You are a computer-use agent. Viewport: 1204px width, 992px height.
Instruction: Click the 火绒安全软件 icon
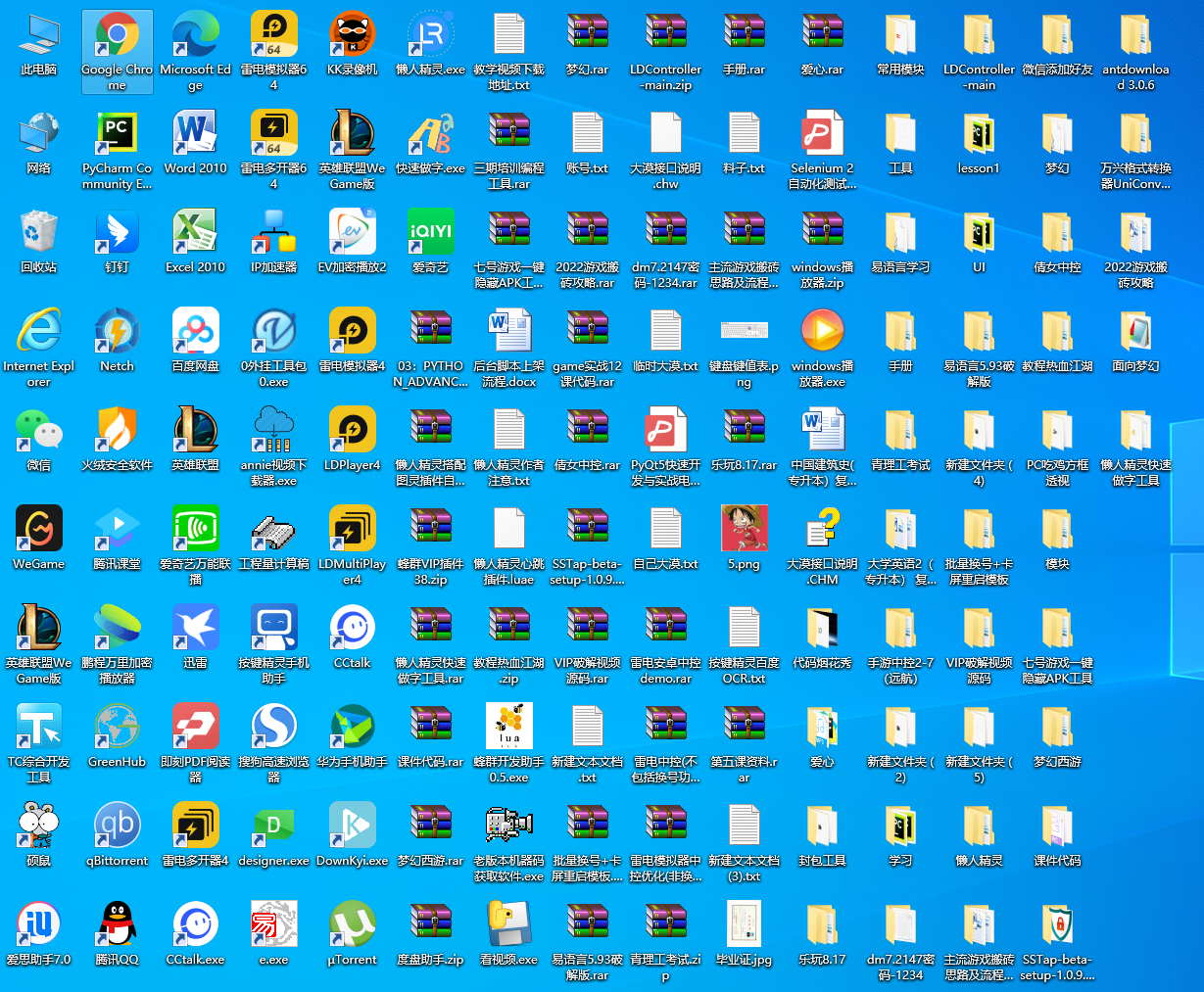118,441
